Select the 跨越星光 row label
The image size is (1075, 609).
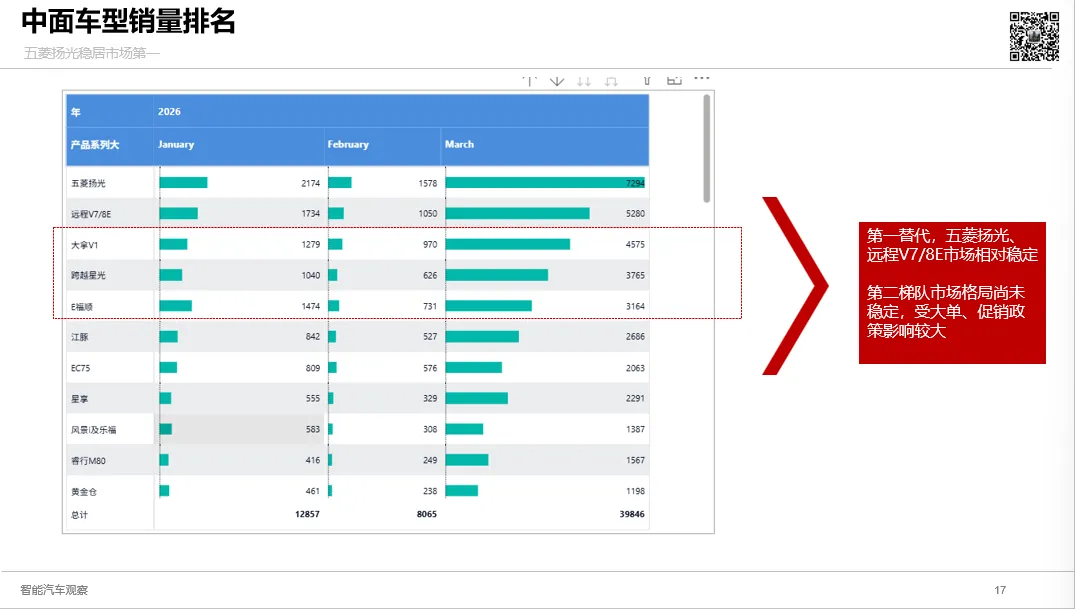(x=88, y=275)
